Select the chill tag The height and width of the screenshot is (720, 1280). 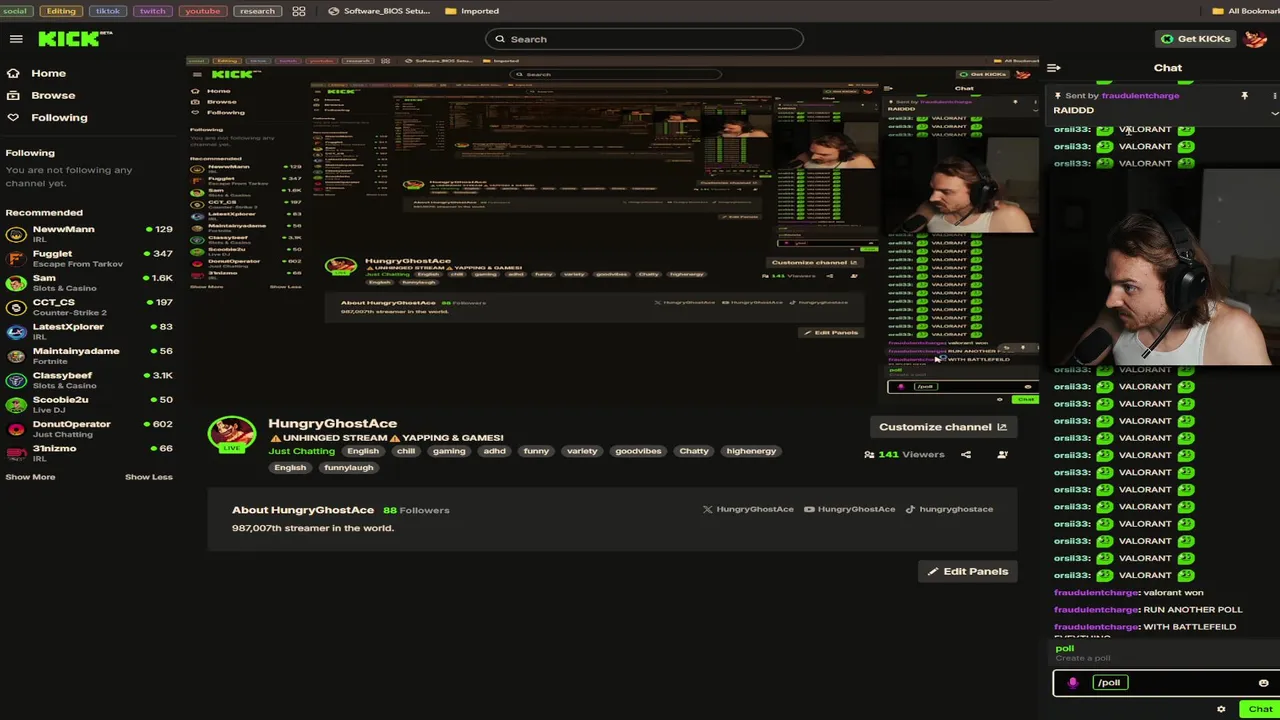tap(406, 451)
